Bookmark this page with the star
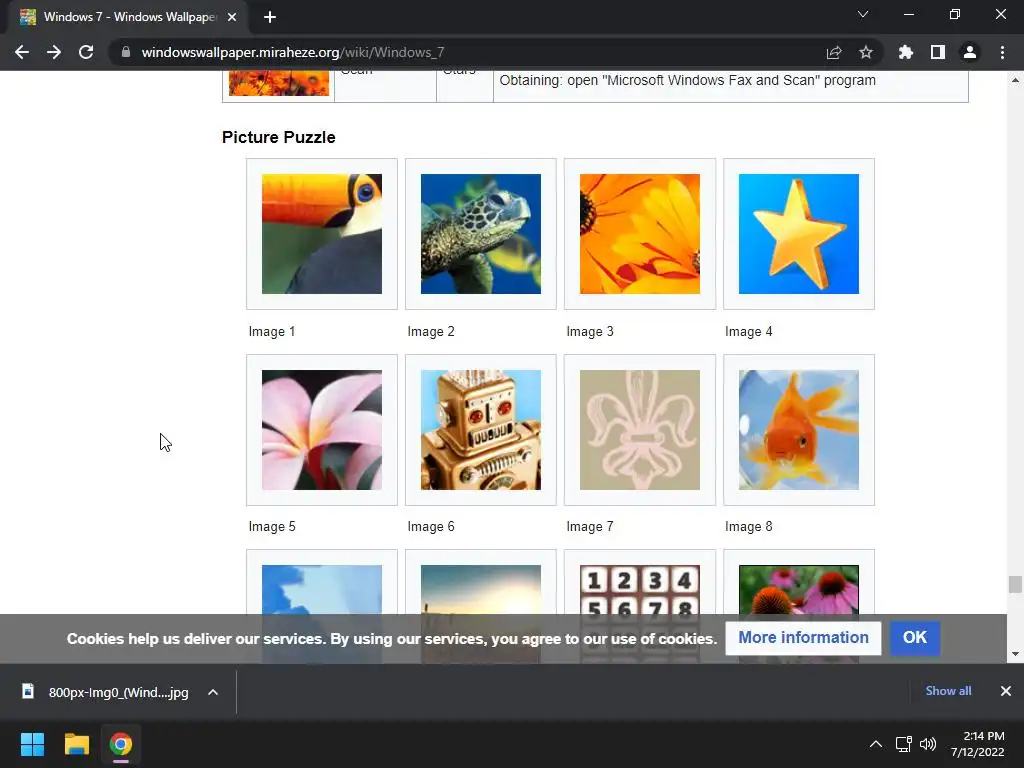The width and height of the screenshot is (1024, 768). pyautogui.click(x=866, y=52)
